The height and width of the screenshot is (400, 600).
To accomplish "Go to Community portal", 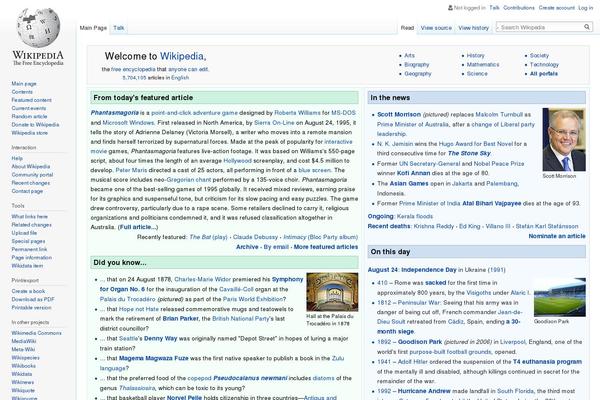I will (x=32, y=175).
